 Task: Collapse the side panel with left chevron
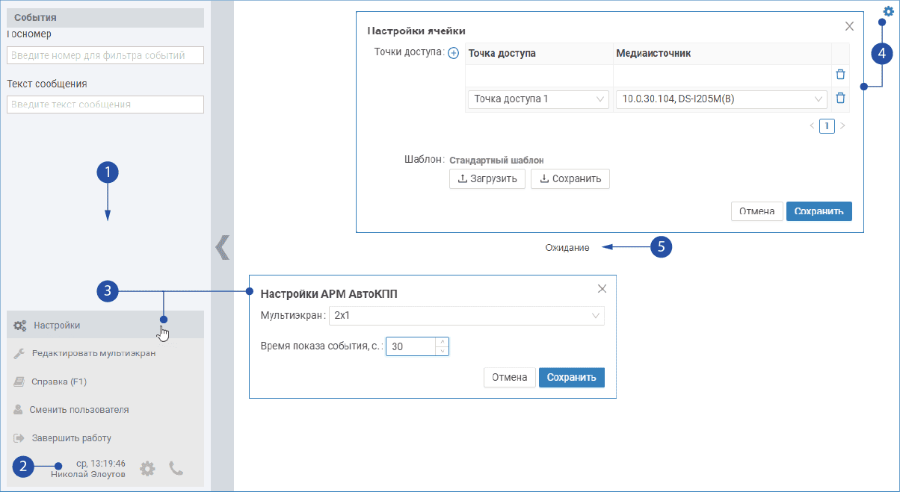click(x=222, y=247)
